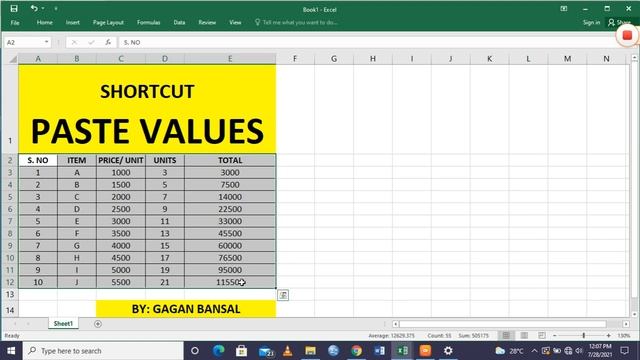Click the Quick Analysis icon below table
This screenshot has width=640, height=360.
[x=283, y=295]
